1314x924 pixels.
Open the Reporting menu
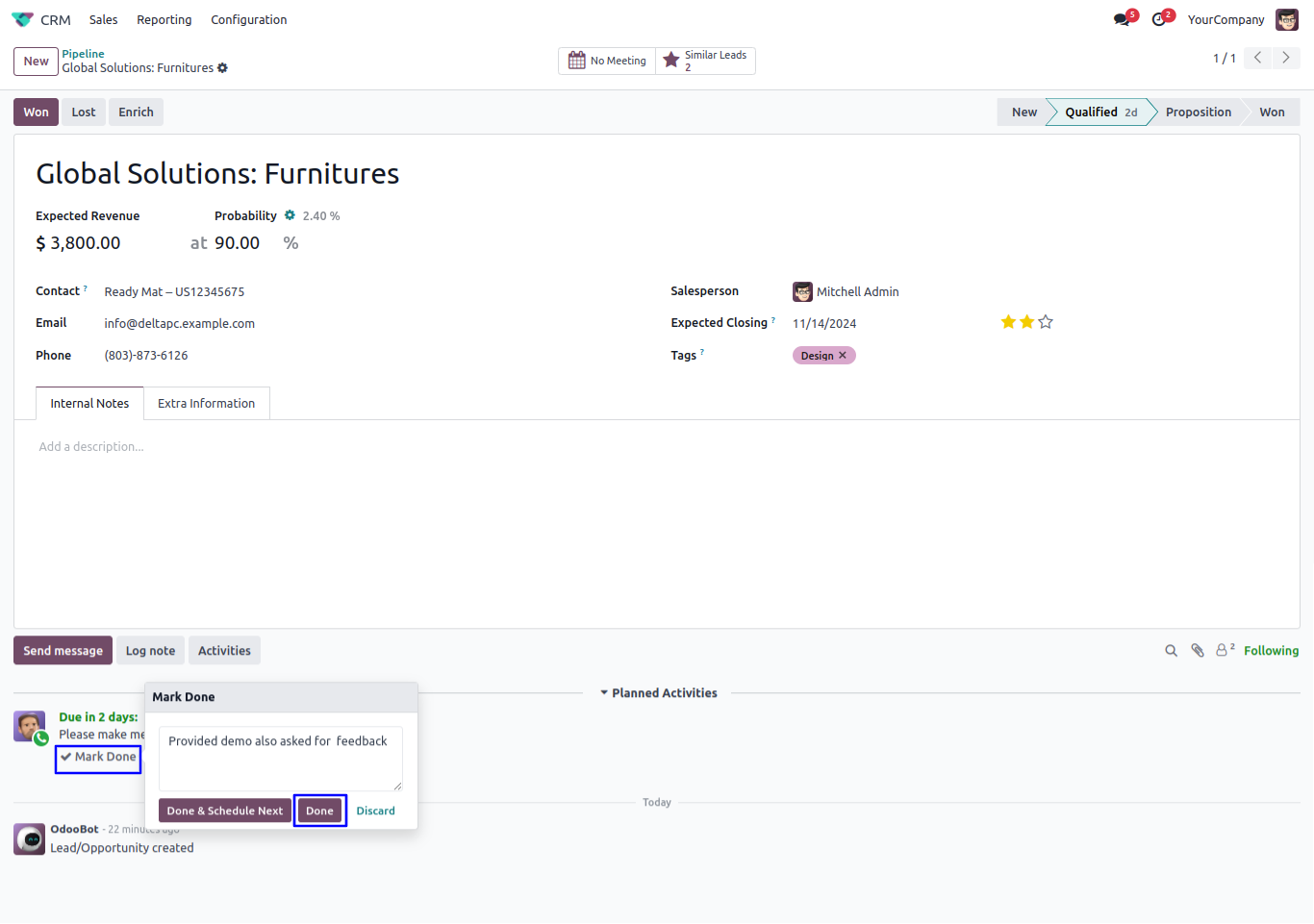point(164,19)
